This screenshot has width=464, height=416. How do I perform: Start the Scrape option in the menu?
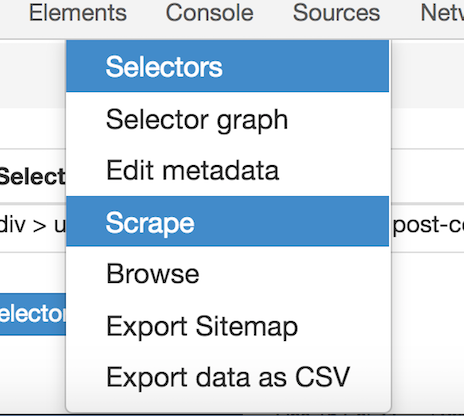[x=227, y=221]
